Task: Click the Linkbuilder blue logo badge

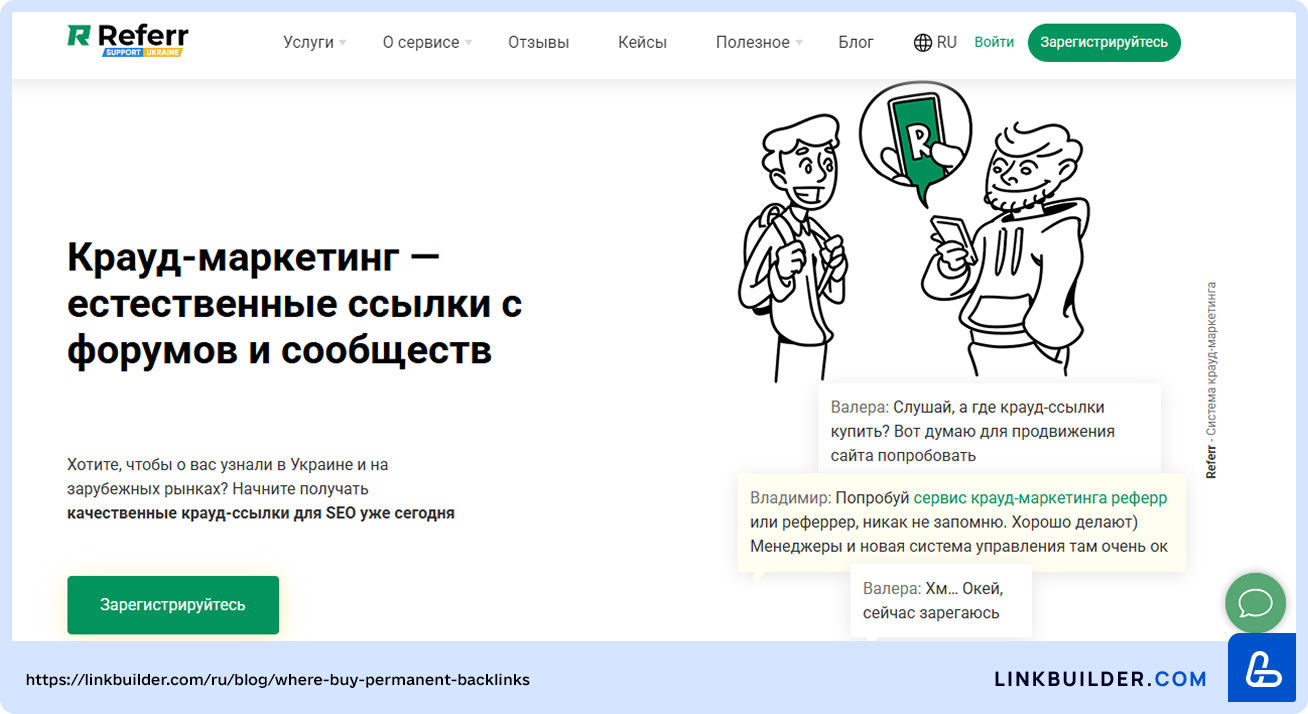Action: pos(1261,667)
